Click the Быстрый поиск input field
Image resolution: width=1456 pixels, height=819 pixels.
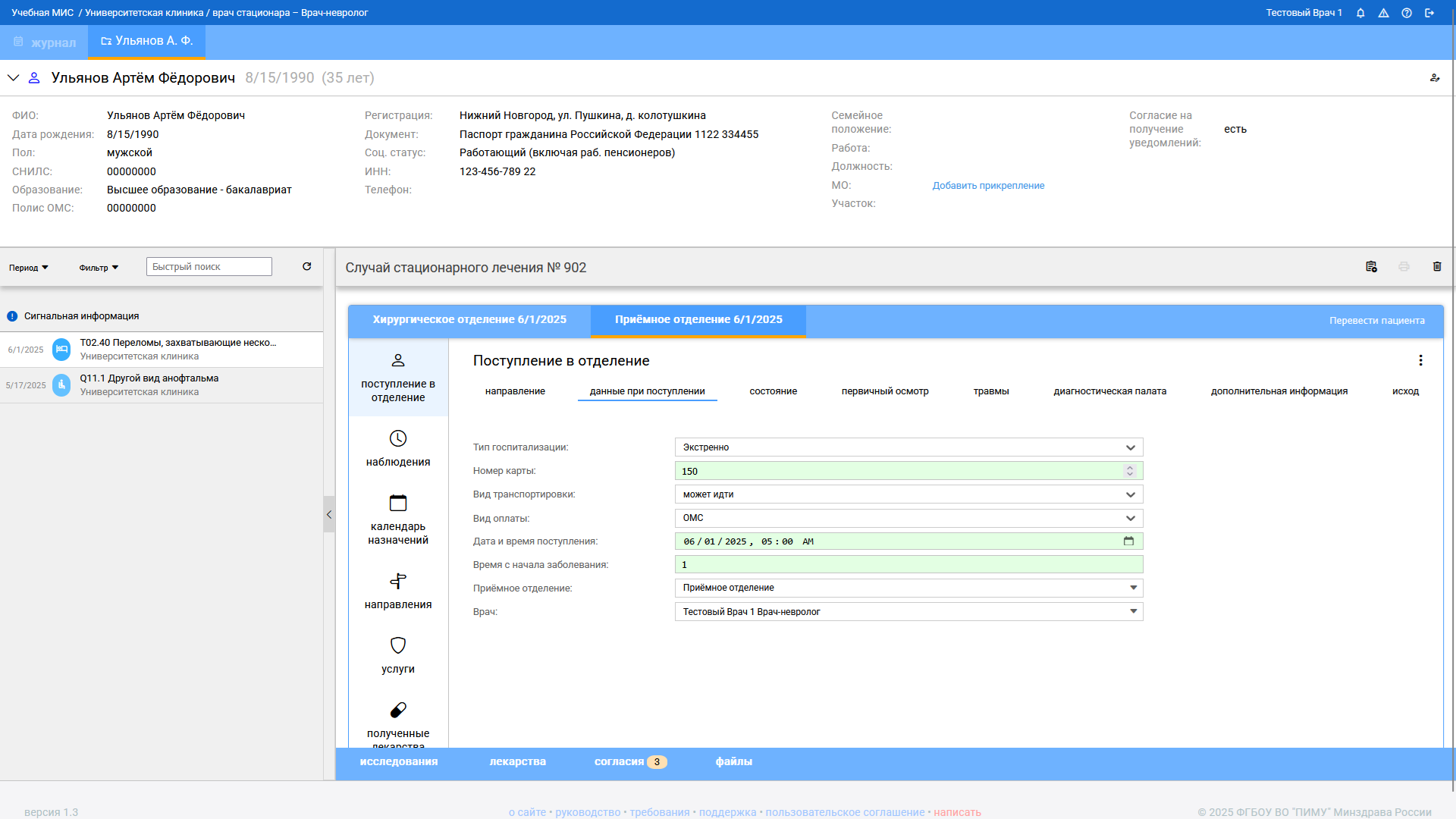point(209,266)
